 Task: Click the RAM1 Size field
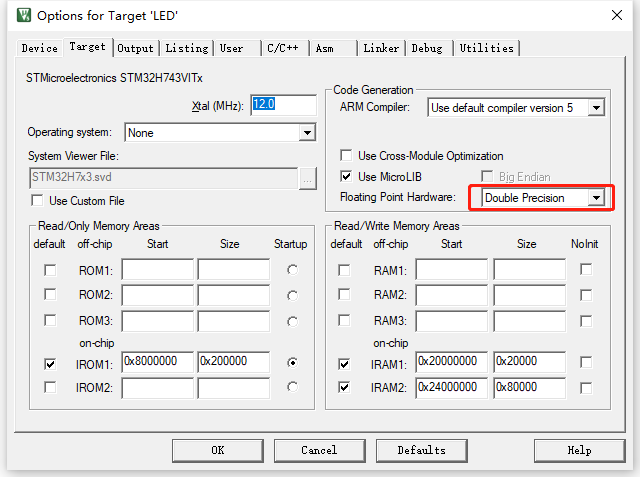point(530,269)
